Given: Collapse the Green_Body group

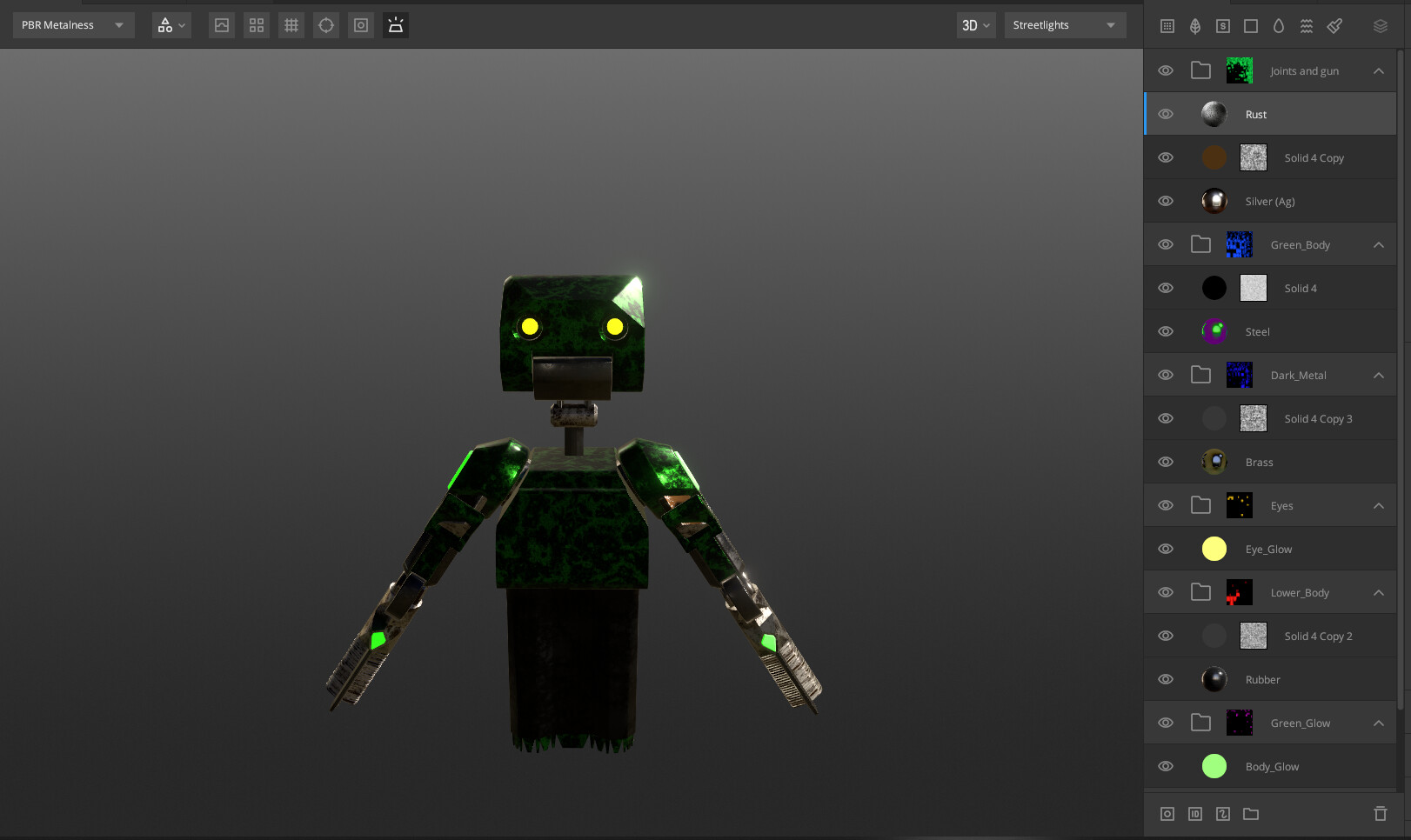Looking at the screenshot, I should click(x=1378, y=244).
